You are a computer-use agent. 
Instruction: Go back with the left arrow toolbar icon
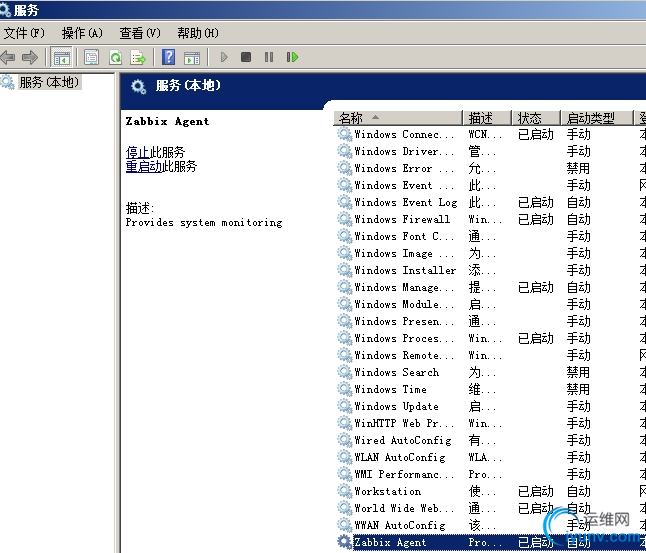pos(7,57)
